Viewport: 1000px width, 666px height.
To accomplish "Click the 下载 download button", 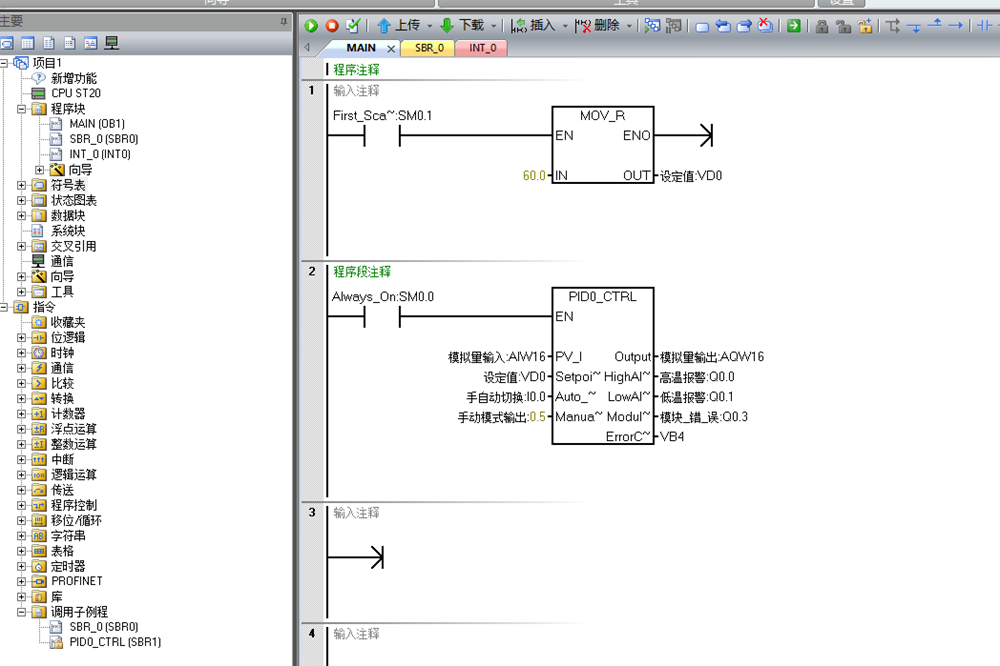I will (461, 26).
